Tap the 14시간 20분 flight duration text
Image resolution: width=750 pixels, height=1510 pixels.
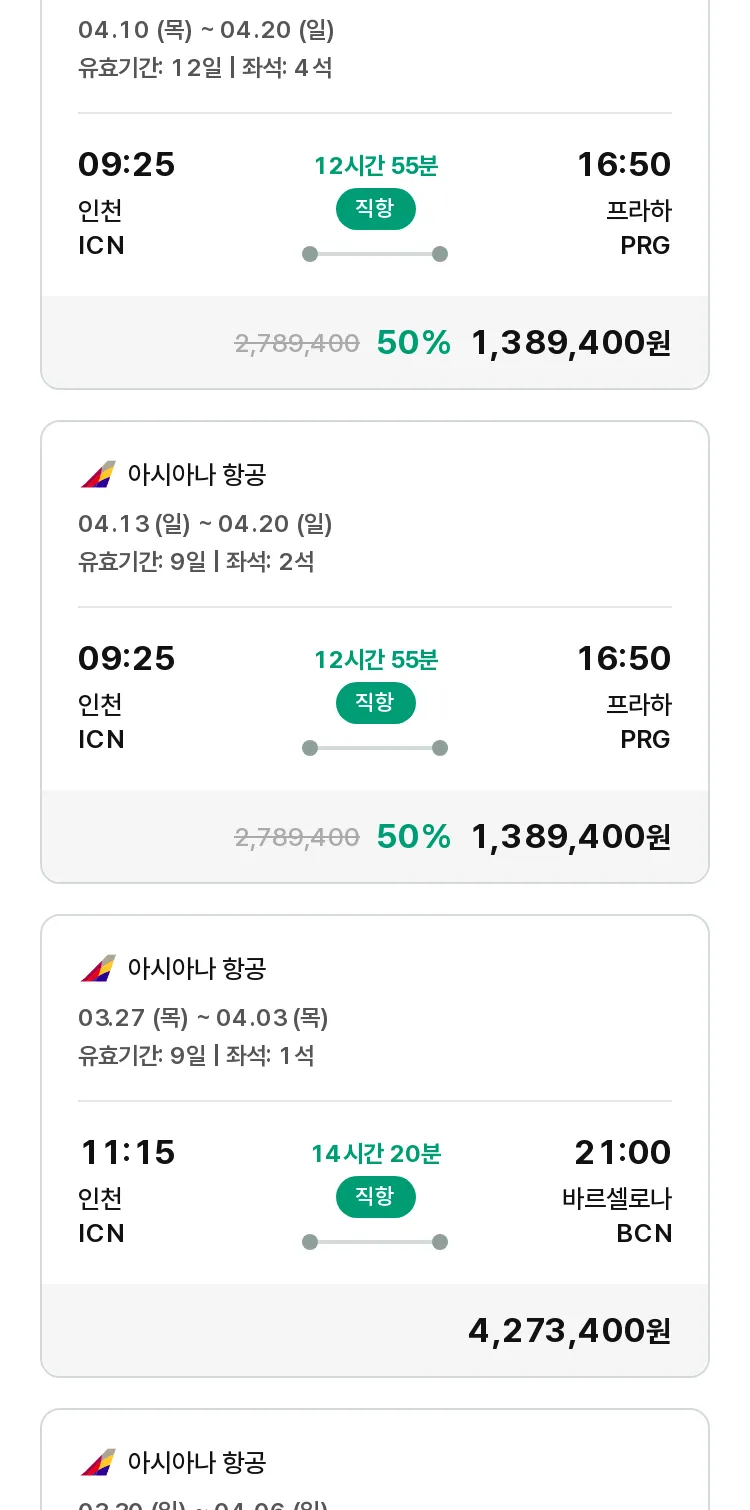pyautogui.click(x=376, y=1154)
